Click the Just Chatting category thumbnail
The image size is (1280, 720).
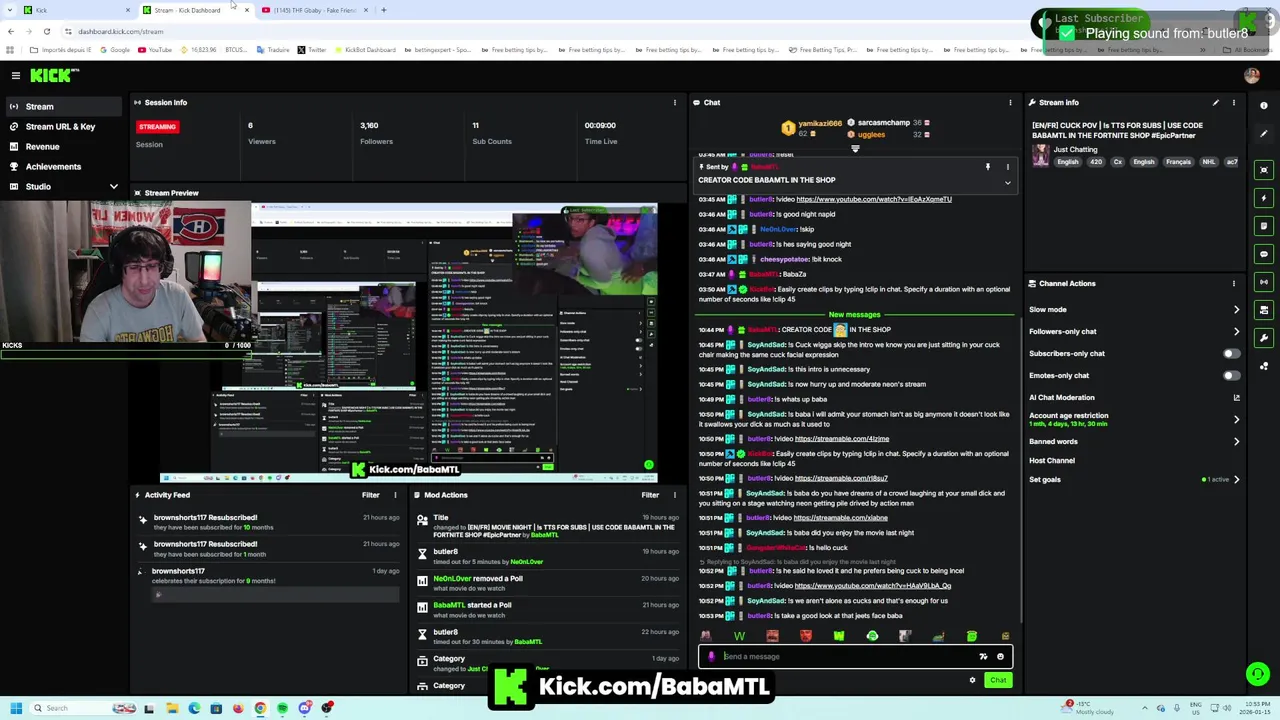click(1041, 155)
